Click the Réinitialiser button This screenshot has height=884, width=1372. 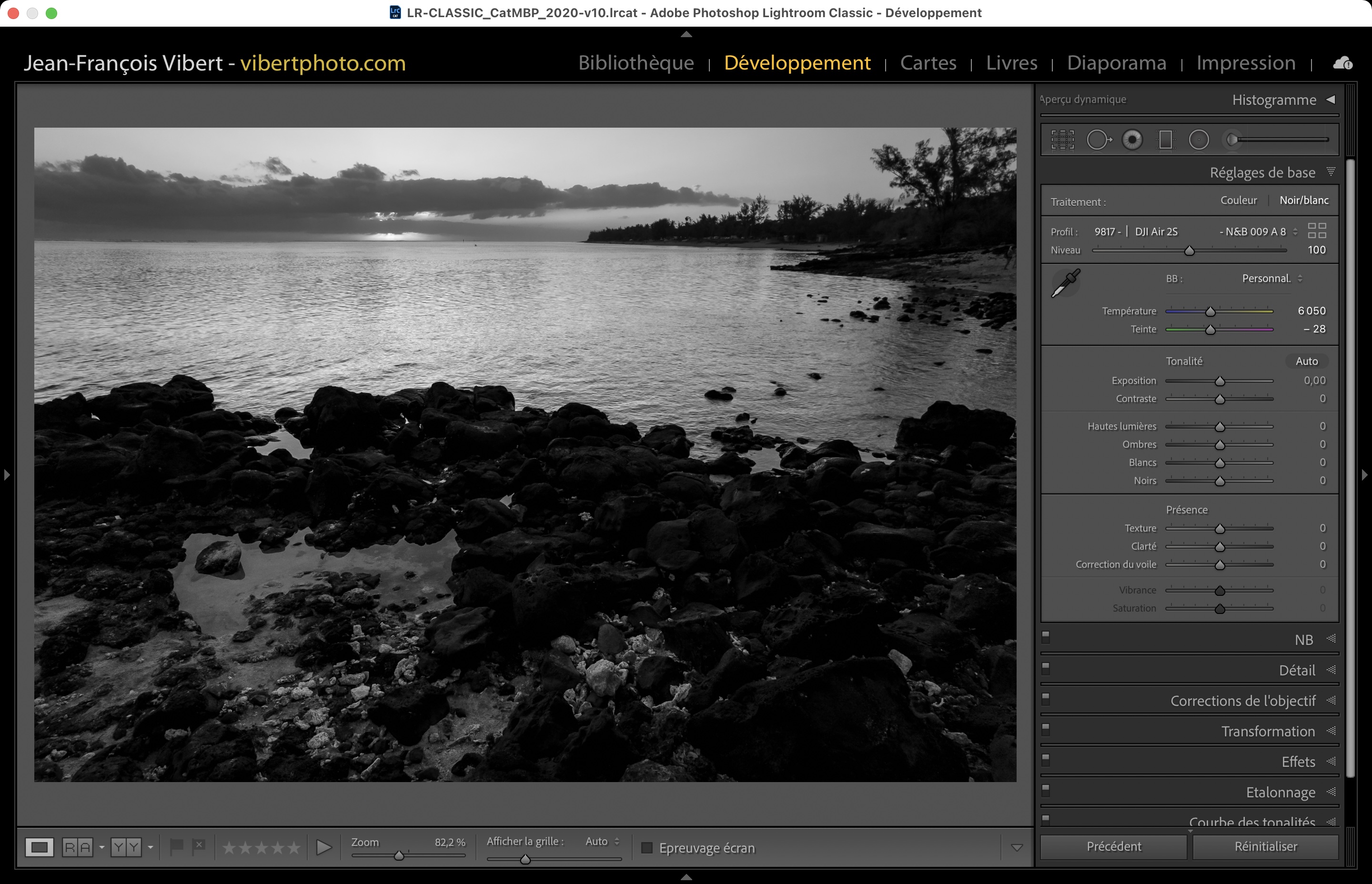1265,847
